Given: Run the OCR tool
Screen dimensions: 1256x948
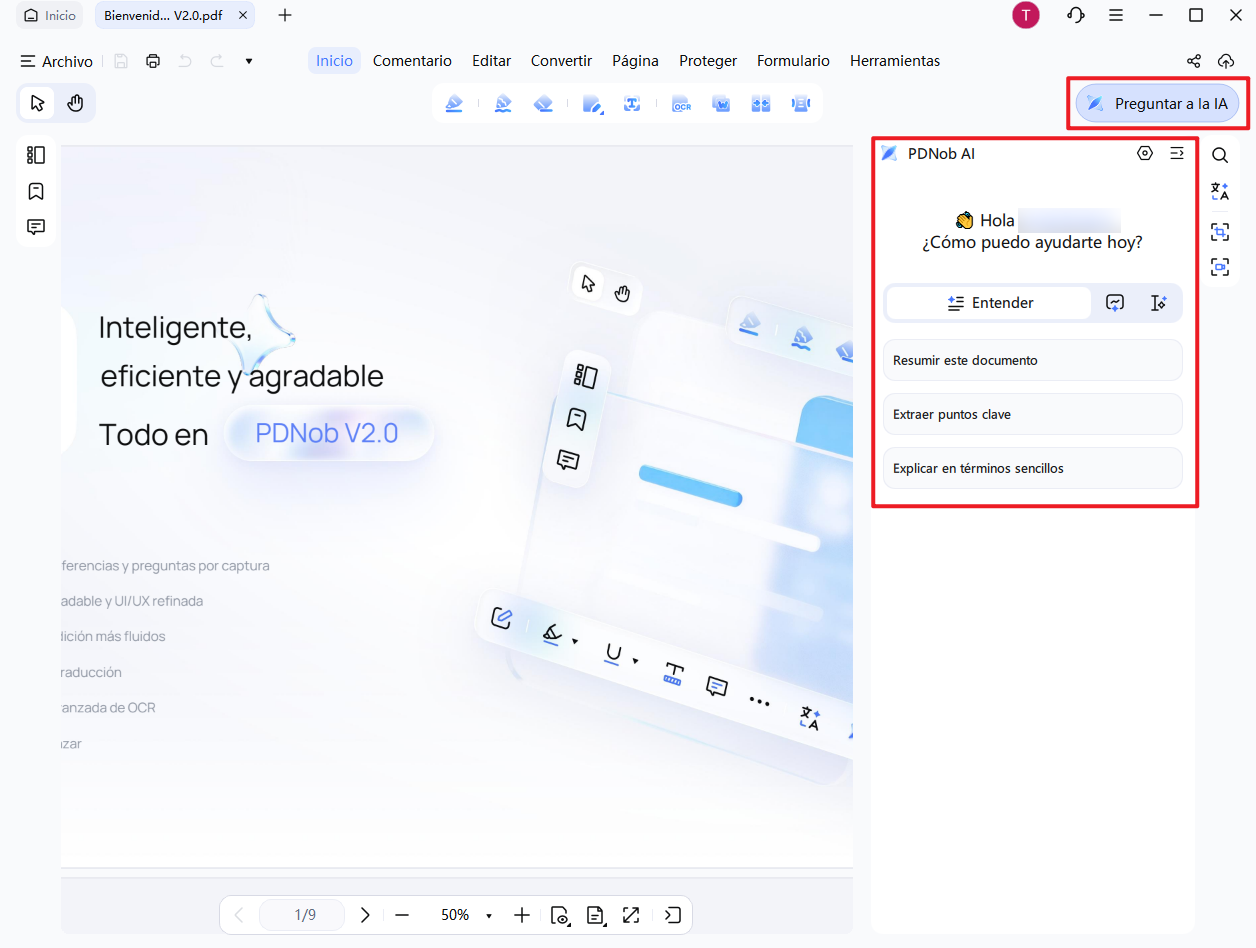Looking at the screenshot, I should click(682, 103).
